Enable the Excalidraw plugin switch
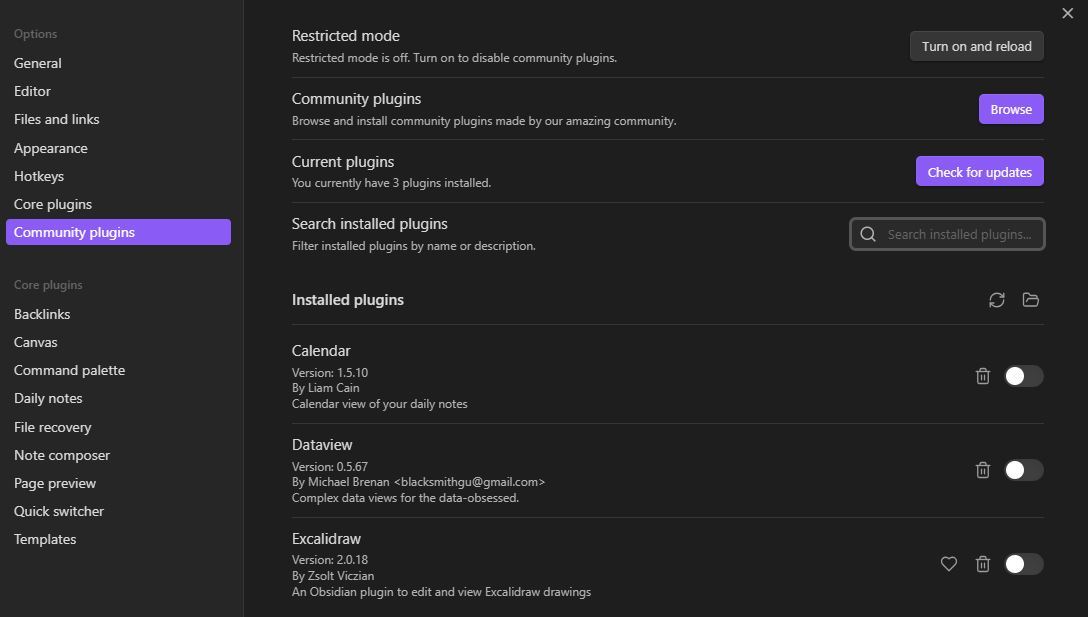The image size is (1088, 617). tap(1023, 564)
